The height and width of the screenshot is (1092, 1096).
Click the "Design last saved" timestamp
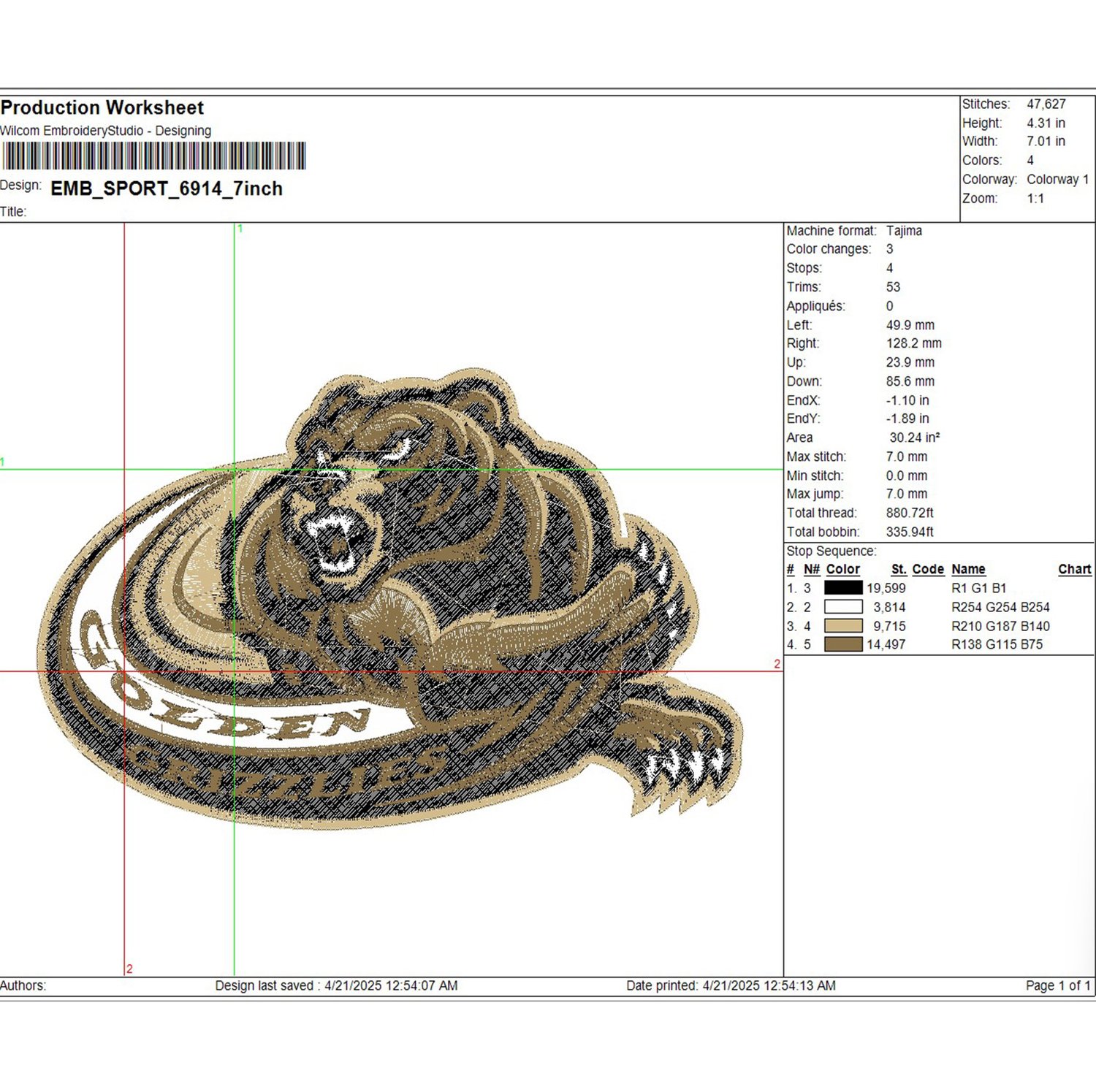(x=336, y=985)
